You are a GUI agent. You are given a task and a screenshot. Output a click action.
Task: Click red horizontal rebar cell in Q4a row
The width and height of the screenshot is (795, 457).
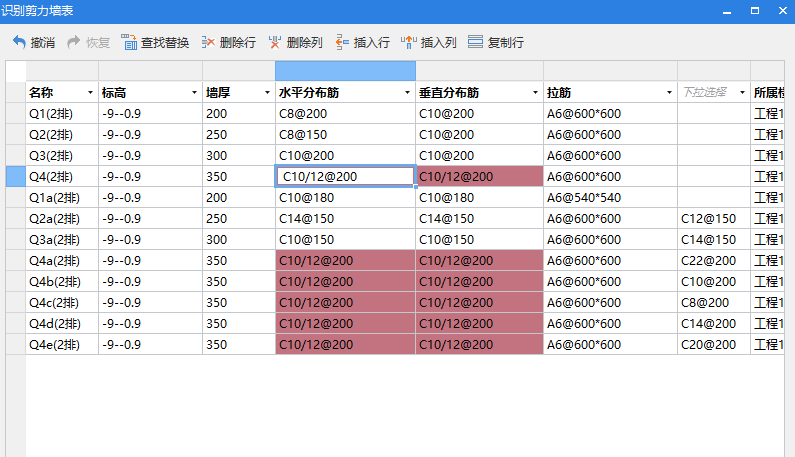click(345, 261)
